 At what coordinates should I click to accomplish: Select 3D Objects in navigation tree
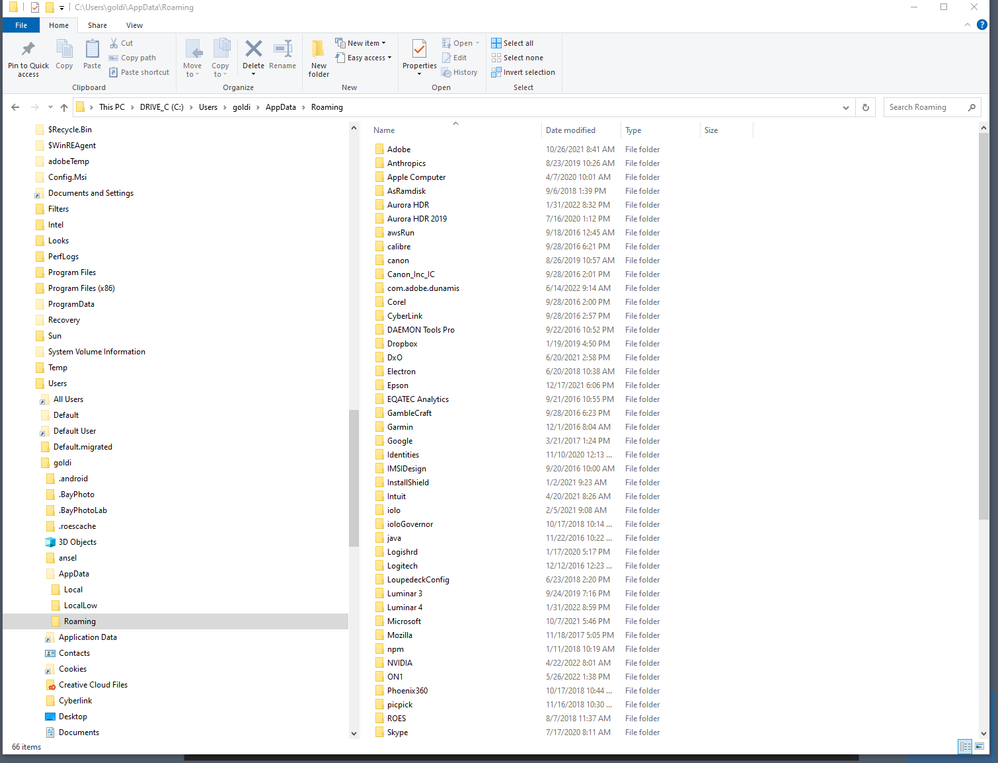77,542
